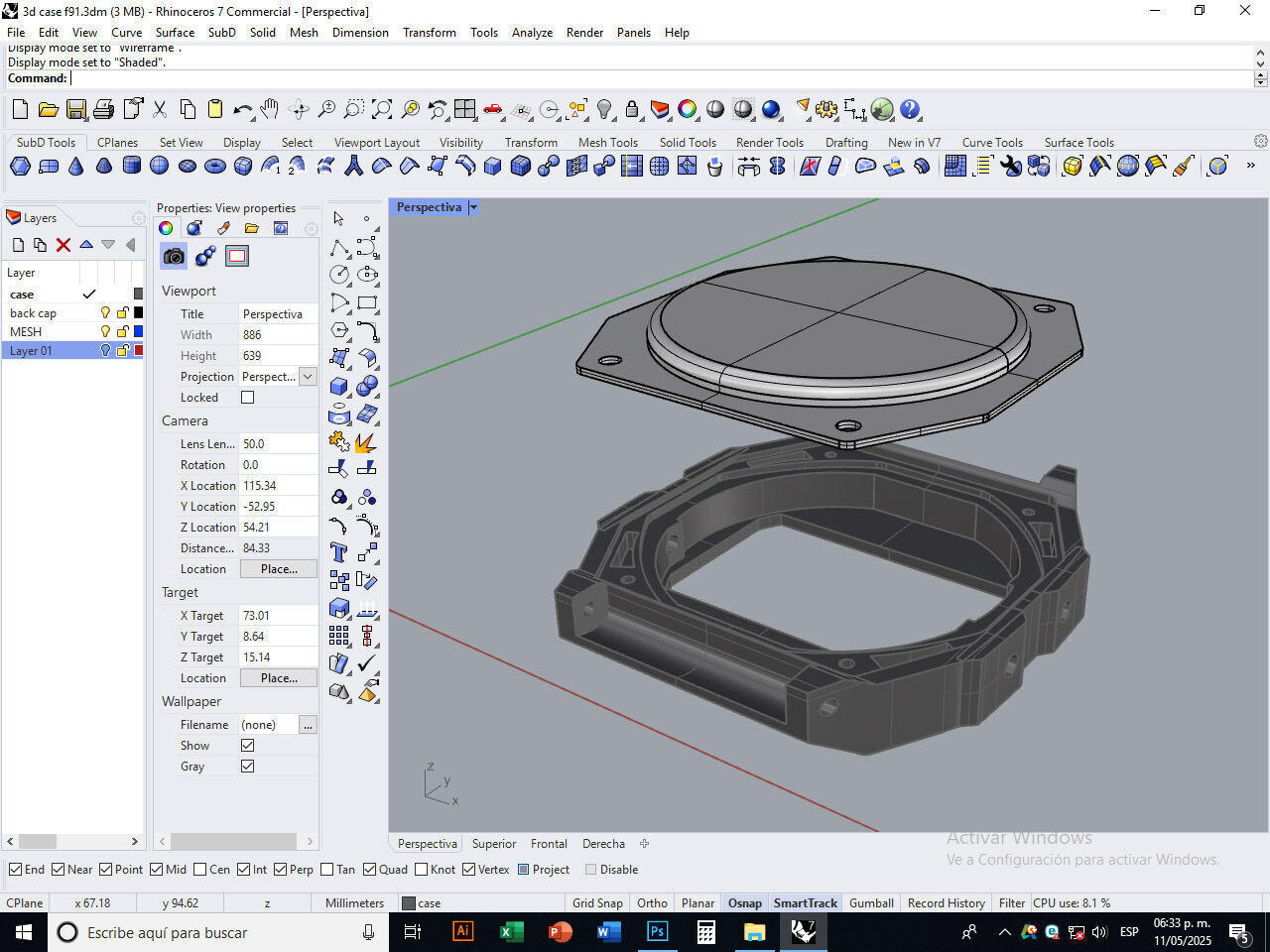The width and height of the screenshot is (1270, 952).
Task: Click the Cut scissors icon
Action: (160, 109)
